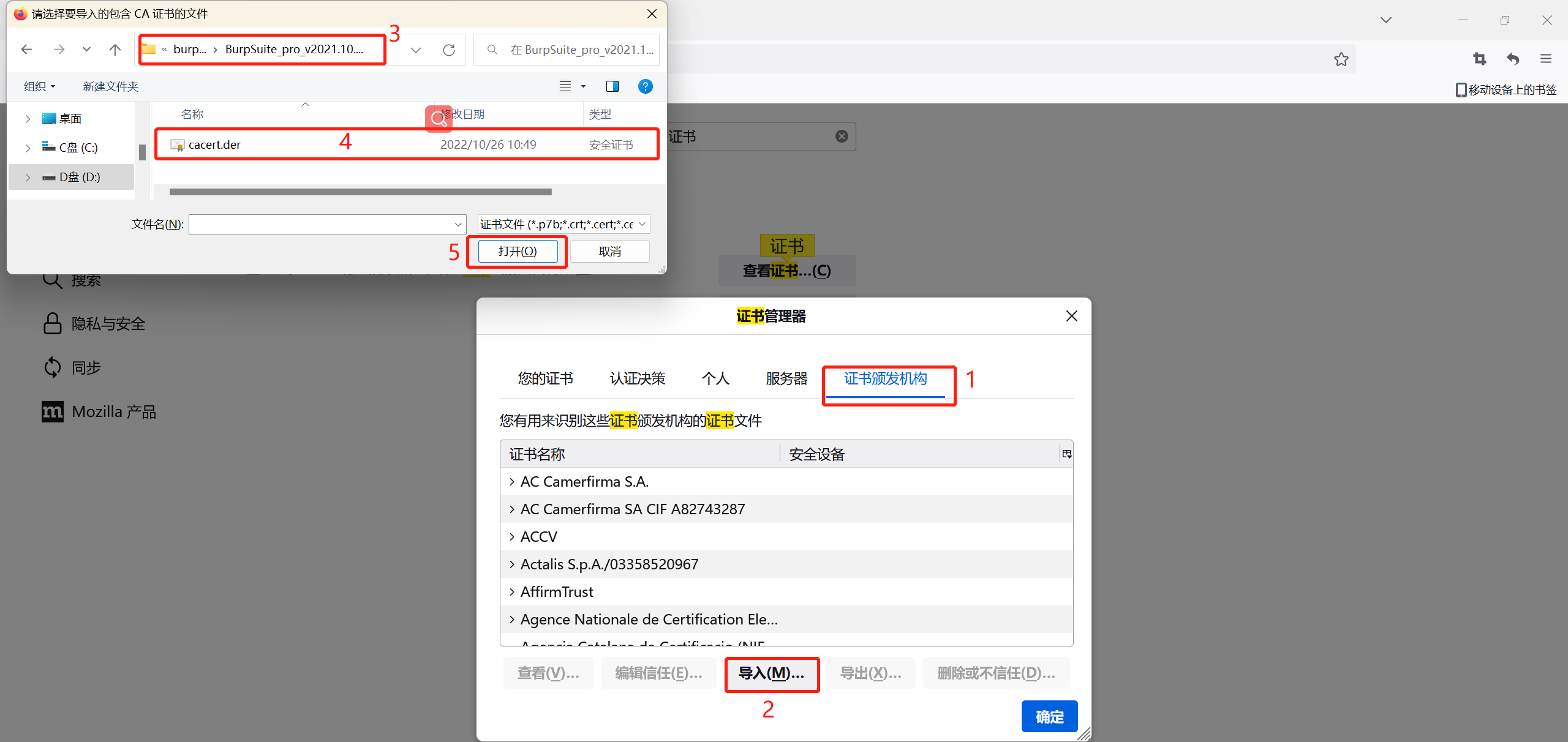
Task: Expand the 桌面 tree node
Action: tap(28, 119)
